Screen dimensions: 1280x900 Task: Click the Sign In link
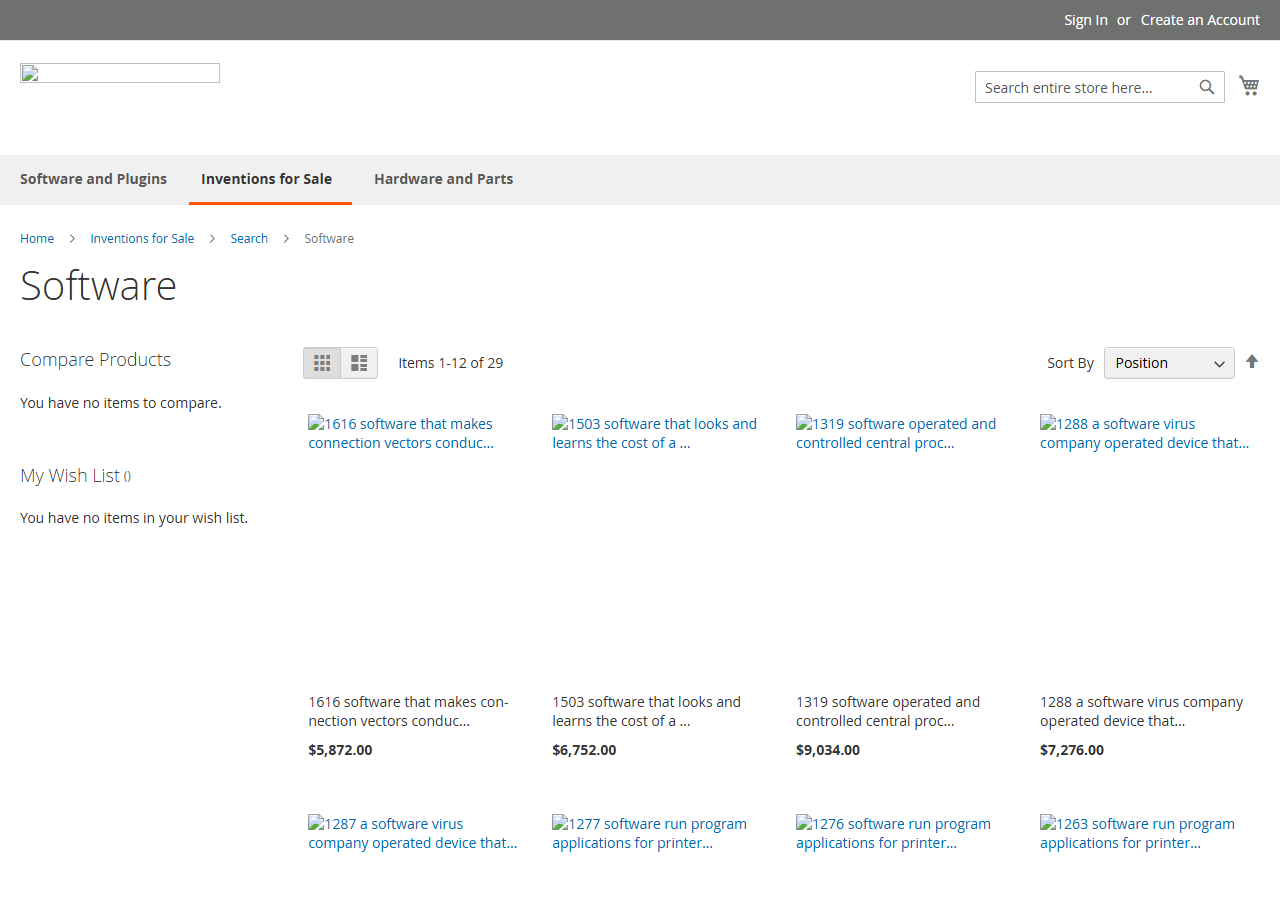click(x=1086, y=20)
